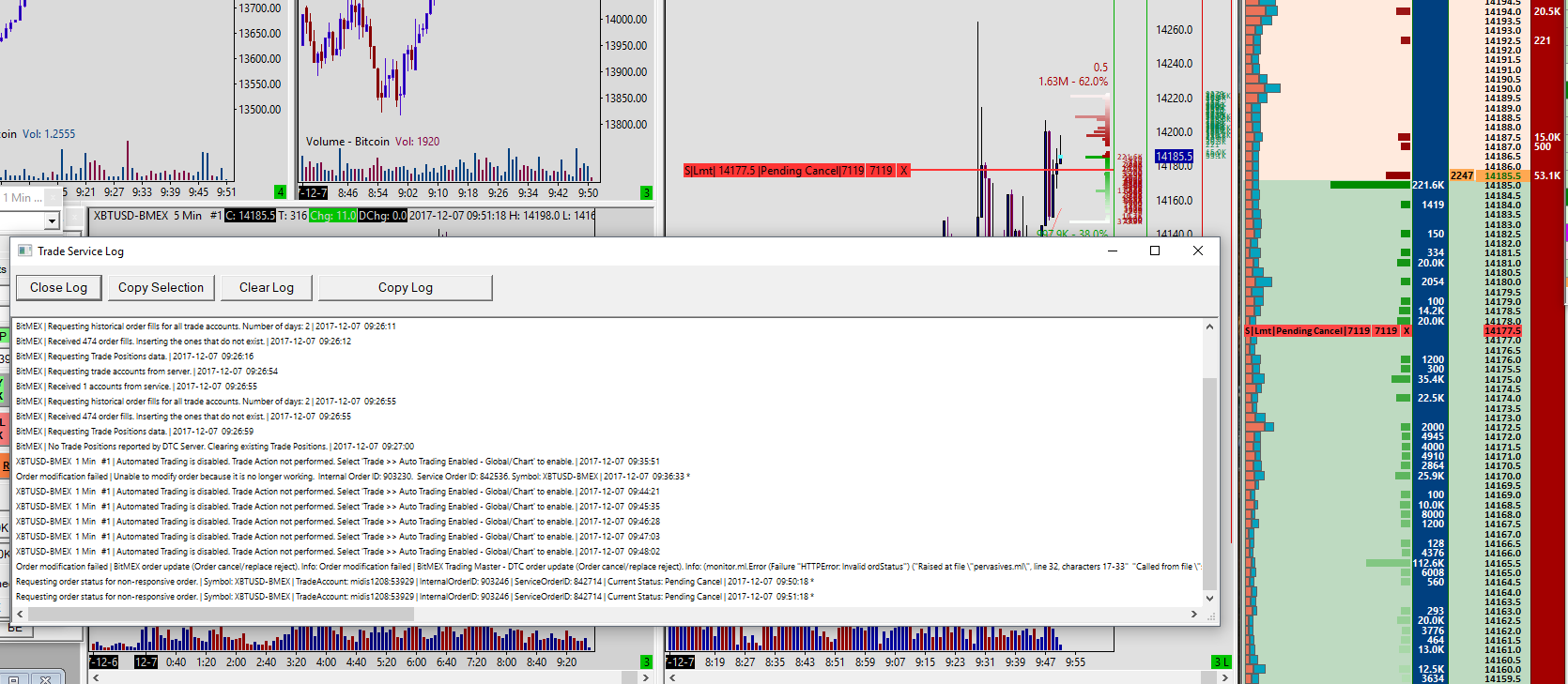Click the log's horizontal scrollbar left arrow
This screenshot has height=684, width=1568.
click(x=21, y=615)
